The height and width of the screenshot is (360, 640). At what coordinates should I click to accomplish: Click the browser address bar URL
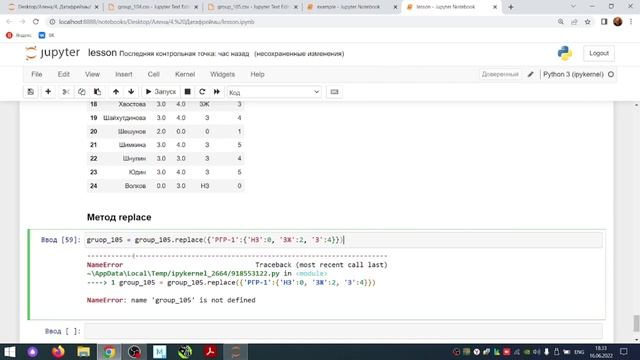click(x=156, y=22)
